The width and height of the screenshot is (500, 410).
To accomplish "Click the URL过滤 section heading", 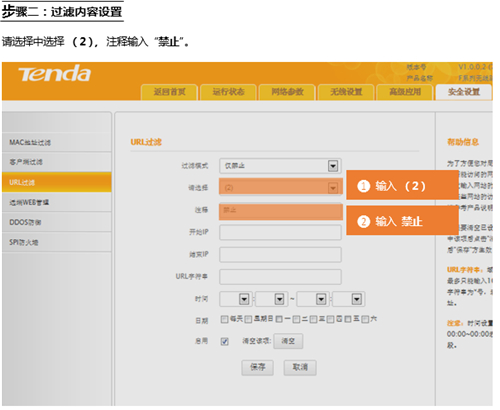I will click(146, 142).
